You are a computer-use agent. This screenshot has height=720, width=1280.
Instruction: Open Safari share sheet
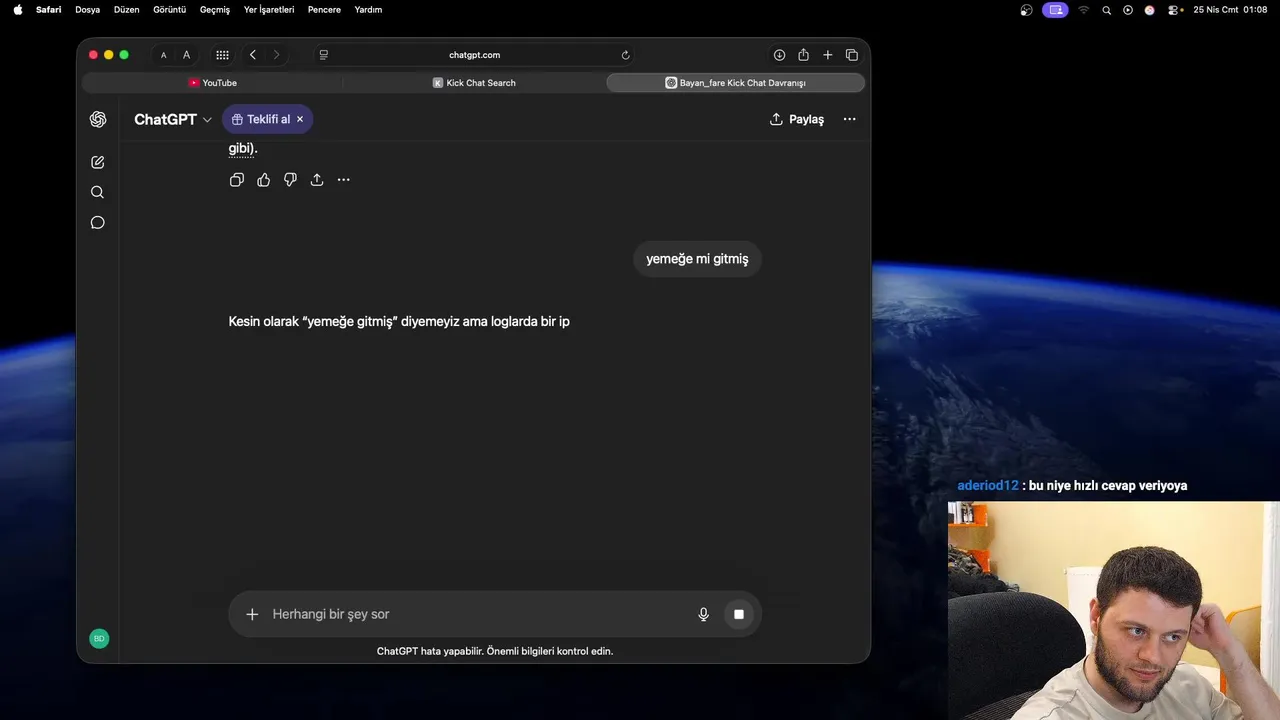(x=803, y=55)
